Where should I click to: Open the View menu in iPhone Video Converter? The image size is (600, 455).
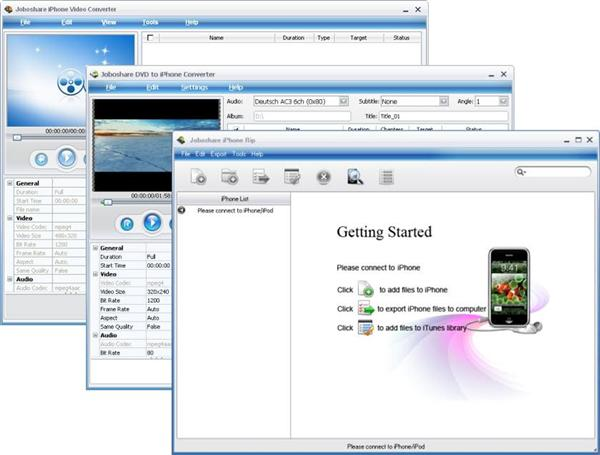[109, 21]
